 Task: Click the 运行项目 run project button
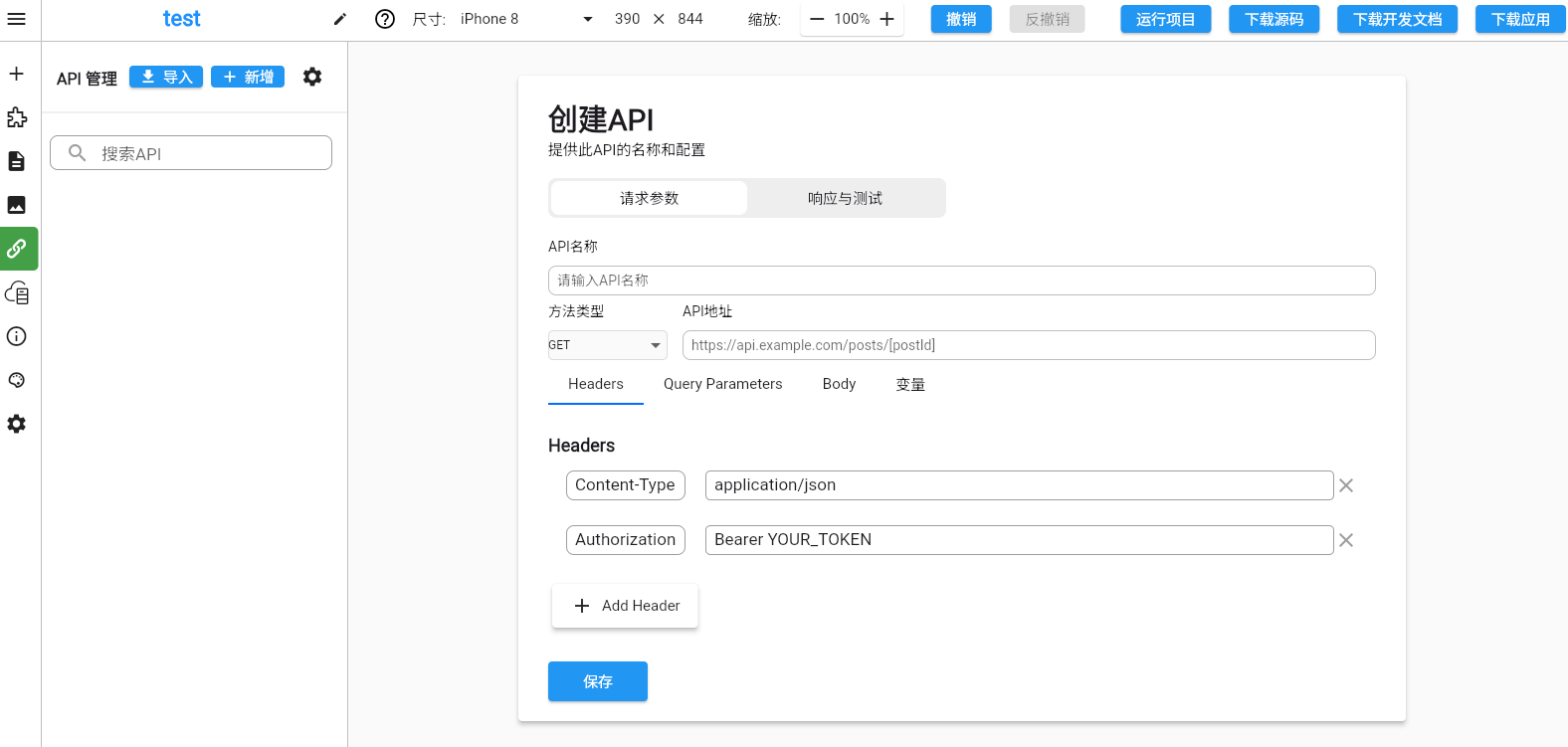tap(1166, 19)
